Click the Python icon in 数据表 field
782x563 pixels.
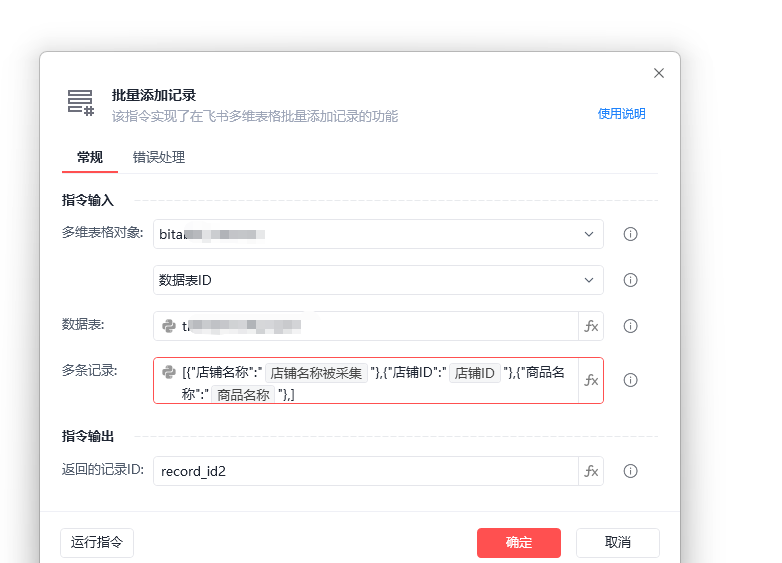click(x=169, y=326)
